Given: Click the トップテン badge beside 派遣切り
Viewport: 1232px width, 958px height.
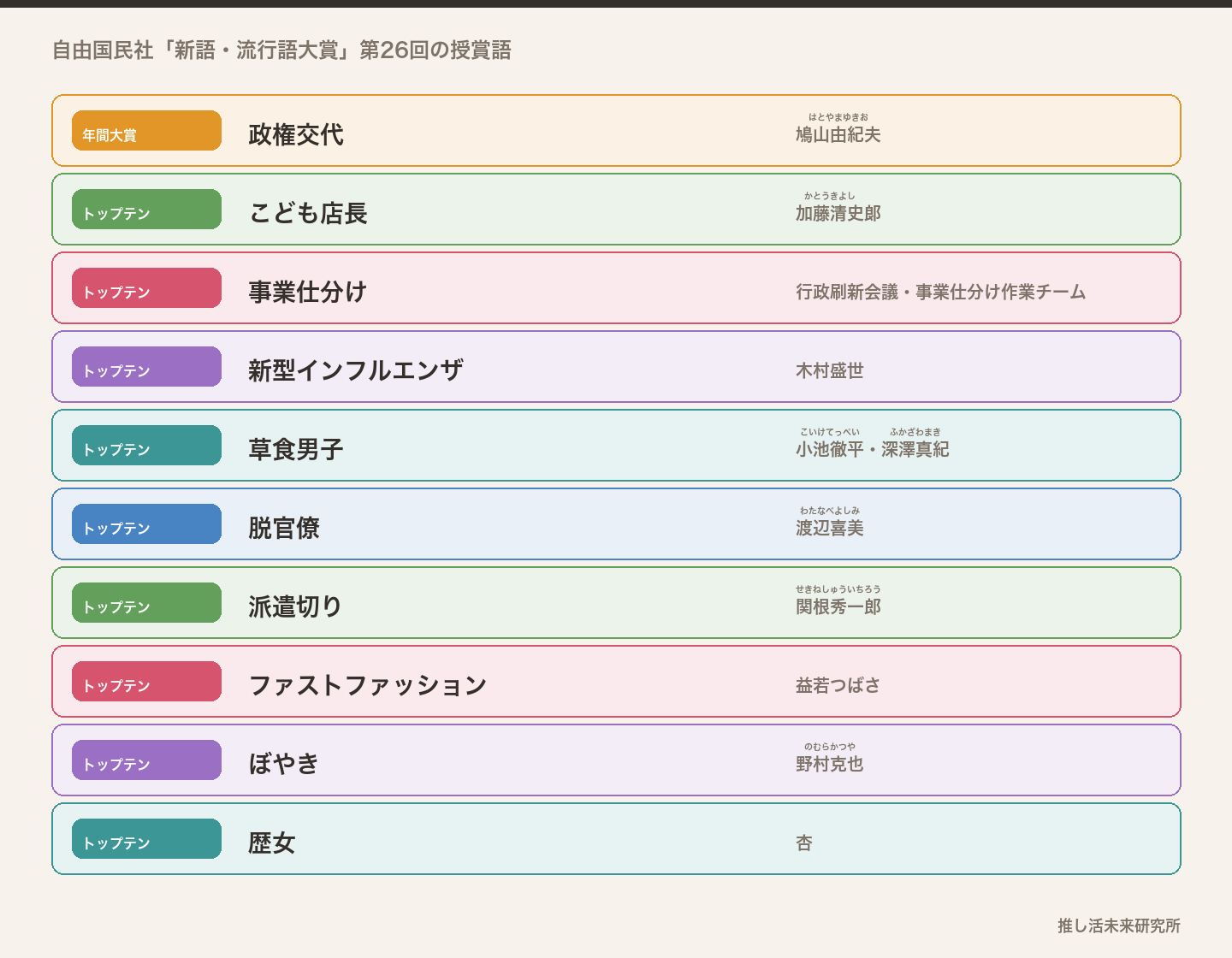Looking at the screenshot, I should 146,603.
